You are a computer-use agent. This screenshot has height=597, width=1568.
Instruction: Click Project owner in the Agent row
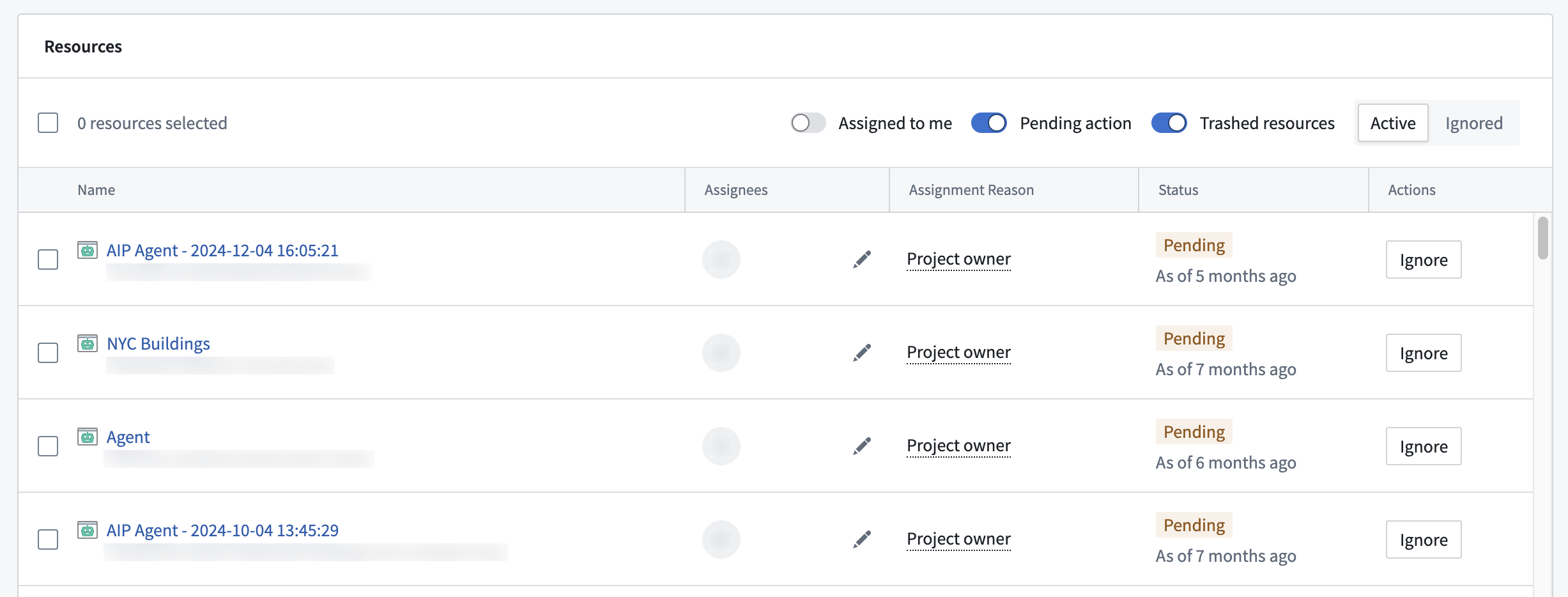958,446
